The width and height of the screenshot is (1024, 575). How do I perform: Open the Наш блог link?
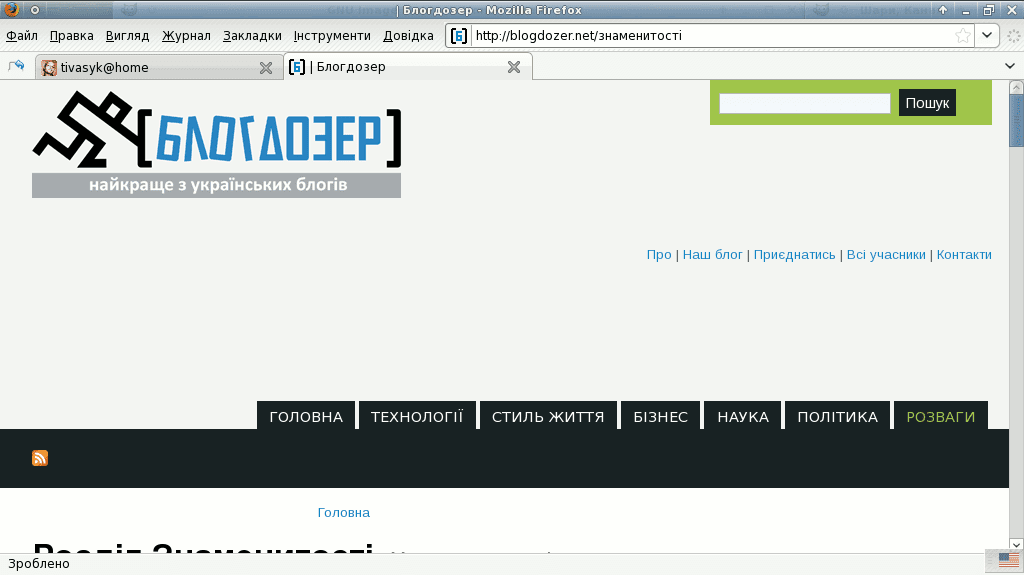(x=712, y=255)
